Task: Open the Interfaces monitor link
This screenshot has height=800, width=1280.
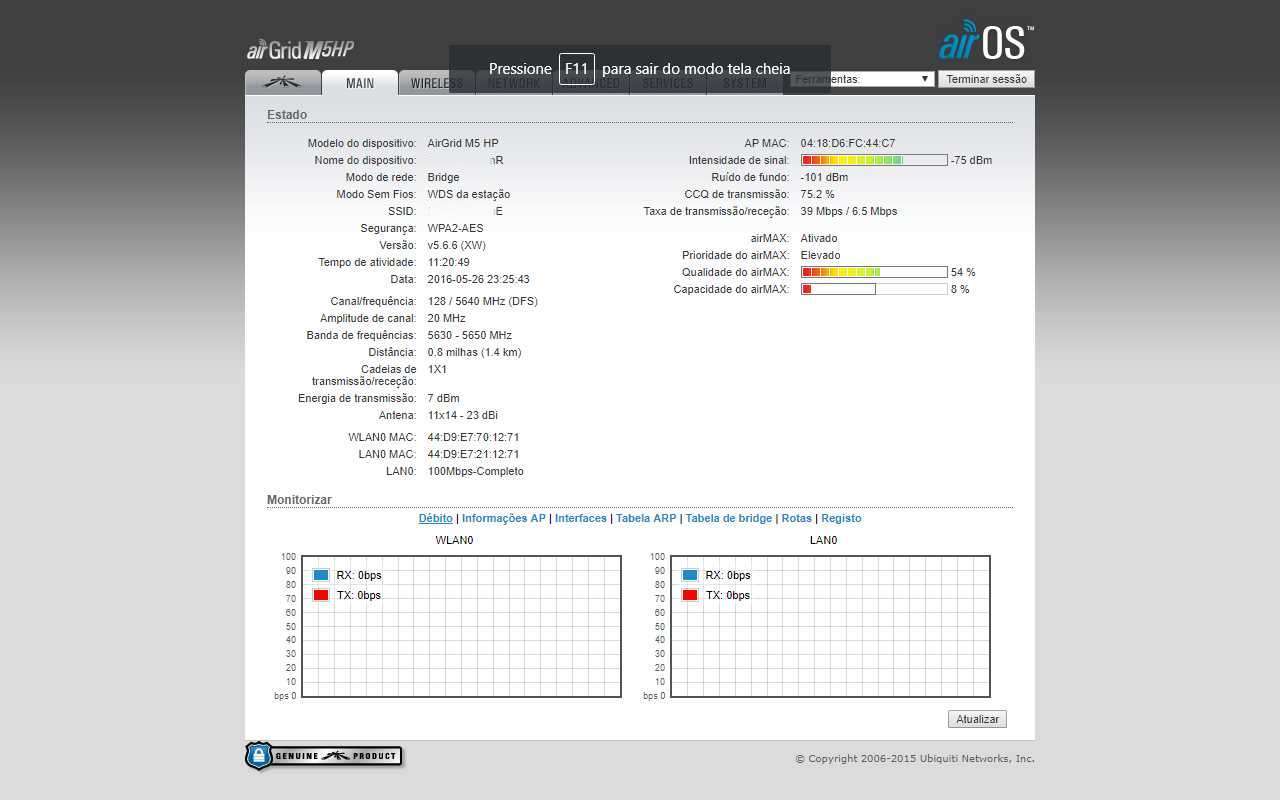Action: pyautogui.click(x=581, y=518)
